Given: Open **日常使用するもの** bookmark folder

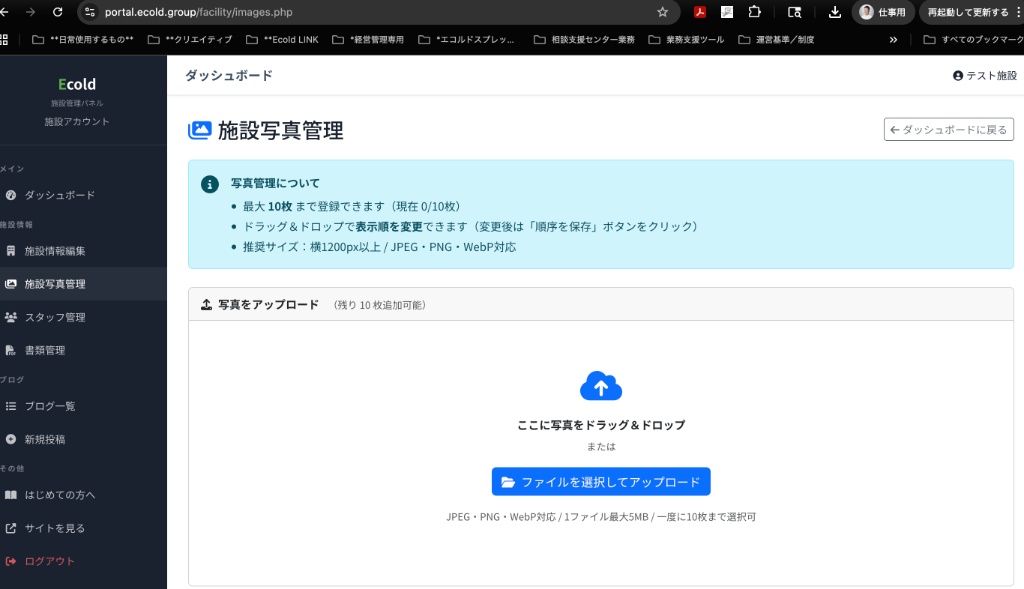Looking at the screenshot, I should coord(83,39).
